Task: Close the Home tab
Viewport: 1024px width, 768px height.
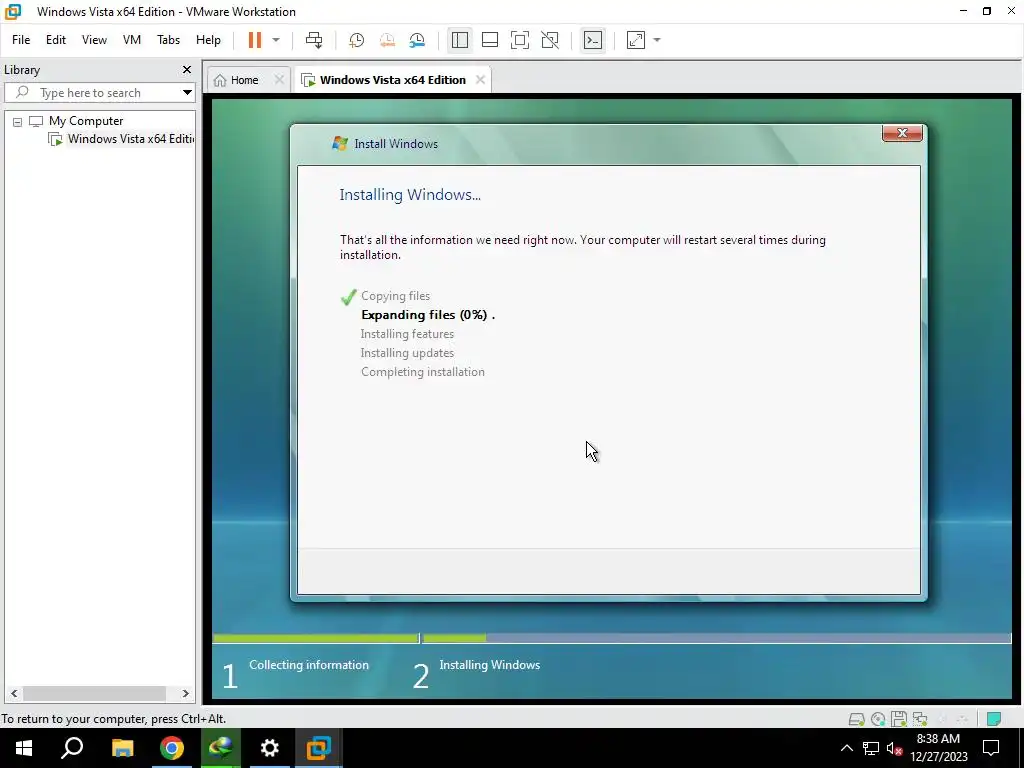Action: click(279, 80)
